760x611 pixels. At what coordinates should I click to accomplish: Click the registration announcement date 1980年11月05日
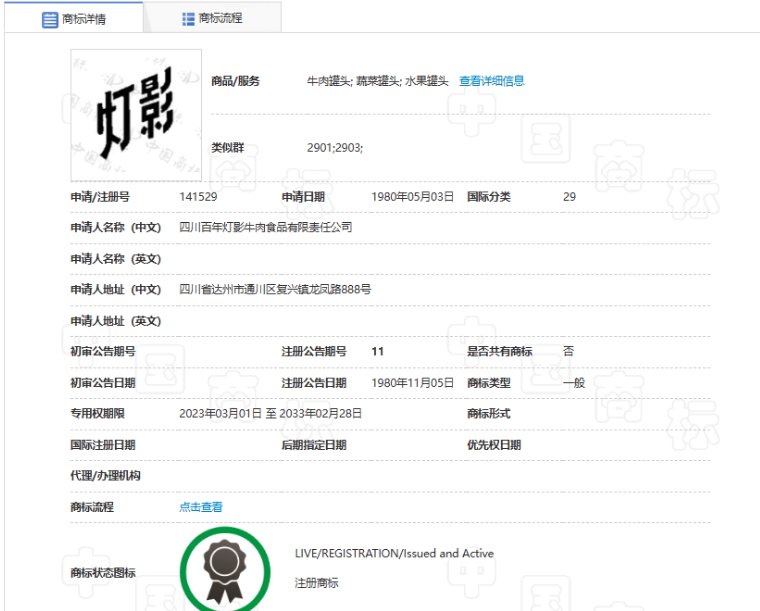pos(412,383)
